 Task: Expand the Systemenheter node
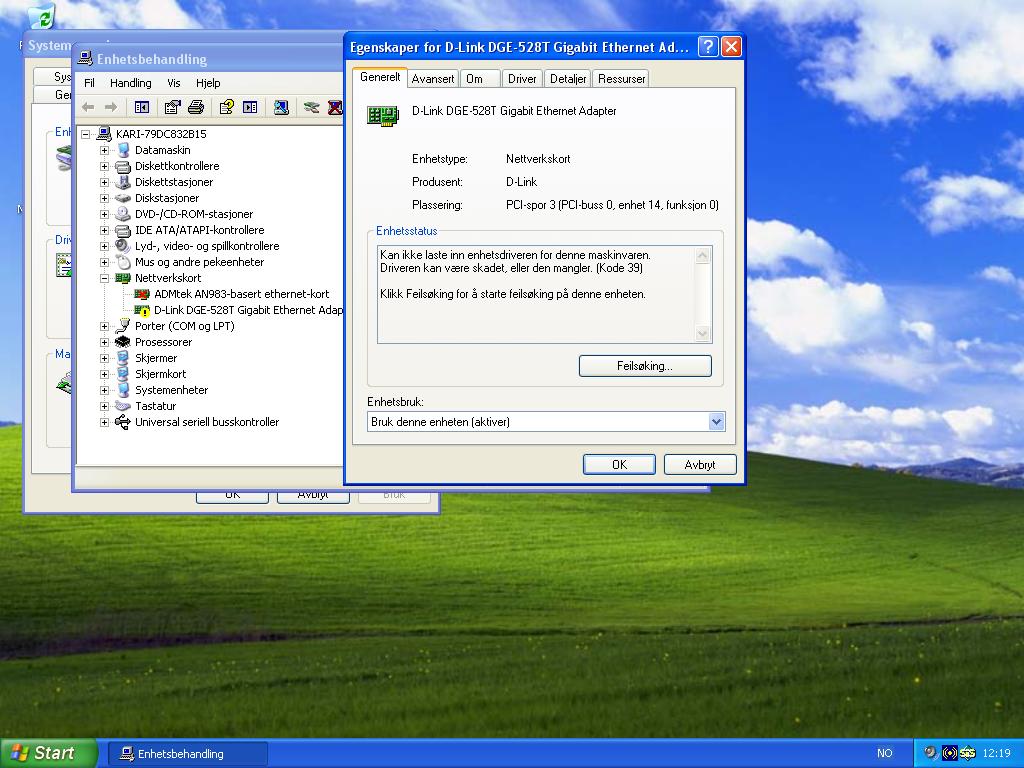104,390
